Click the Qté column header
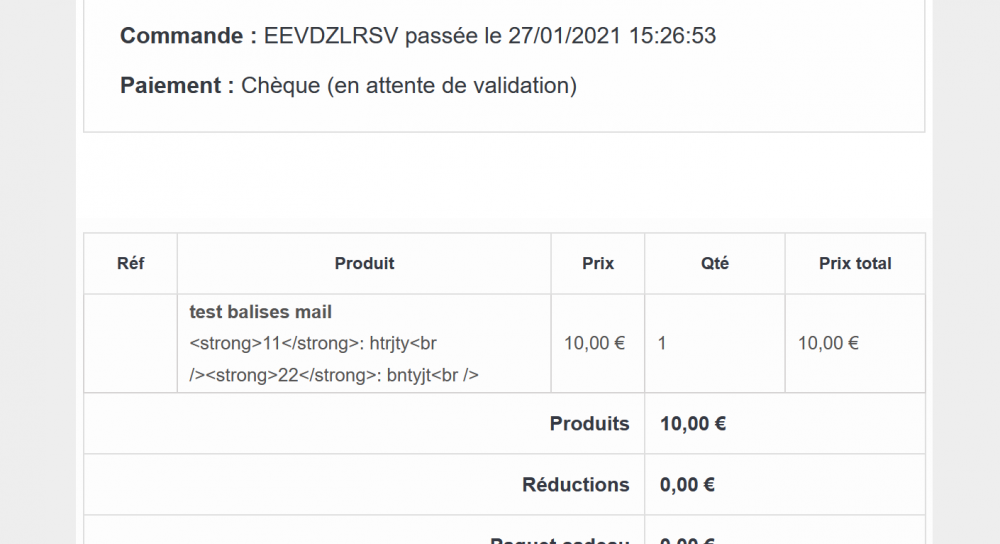Screen dimensions: 1000x544 pyautogui.click(x=714, y=263)
